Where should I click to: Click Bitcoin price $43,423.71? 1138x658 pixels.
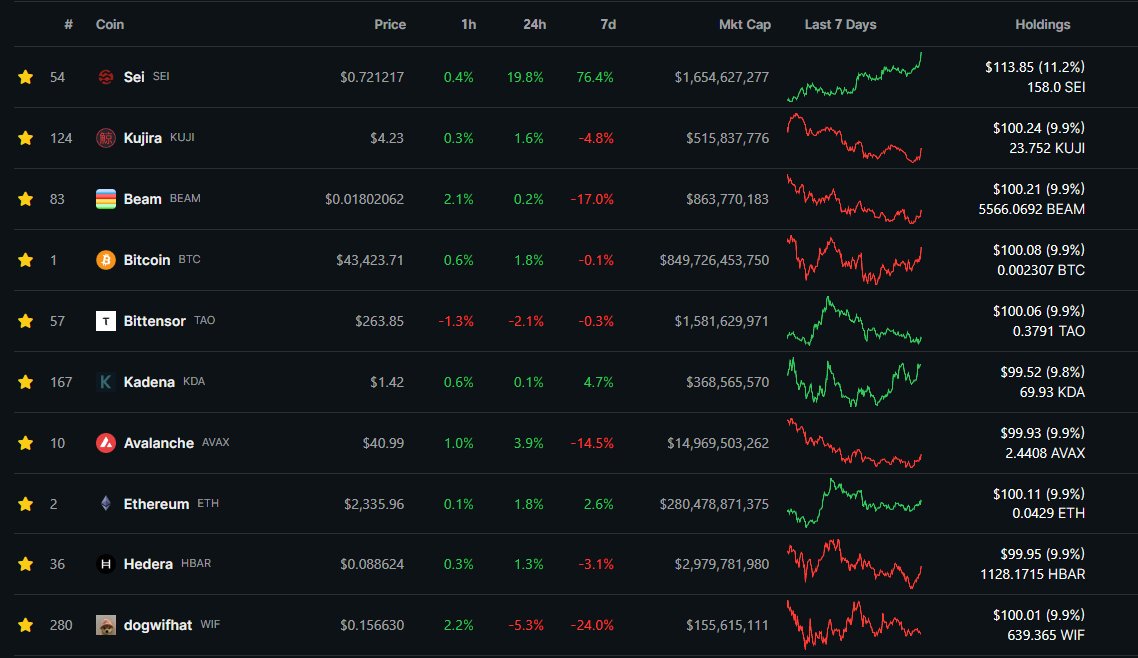click(369, 260)
